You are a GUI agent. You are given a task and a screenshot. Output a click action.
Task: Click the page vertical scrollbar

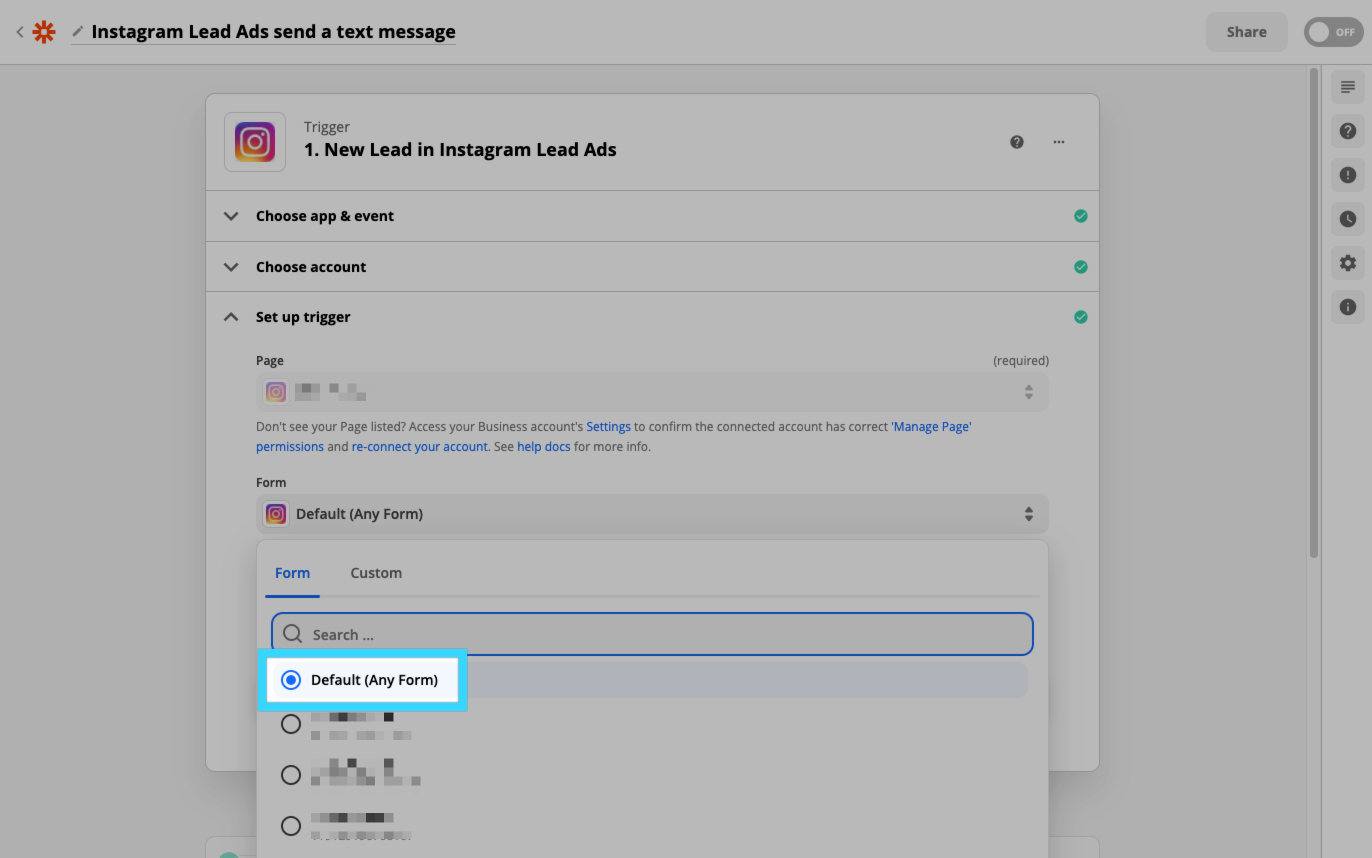[1314, 312]
